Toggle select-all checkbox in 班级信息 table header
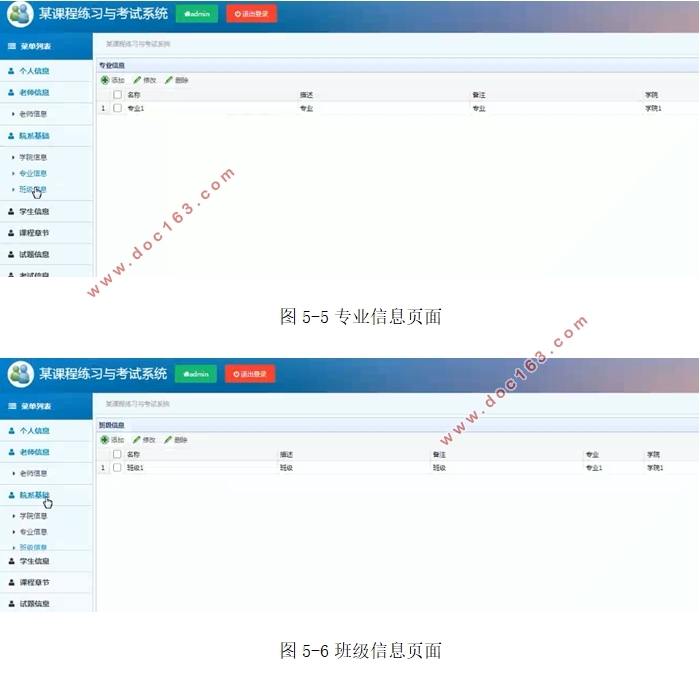 [117, 454]
